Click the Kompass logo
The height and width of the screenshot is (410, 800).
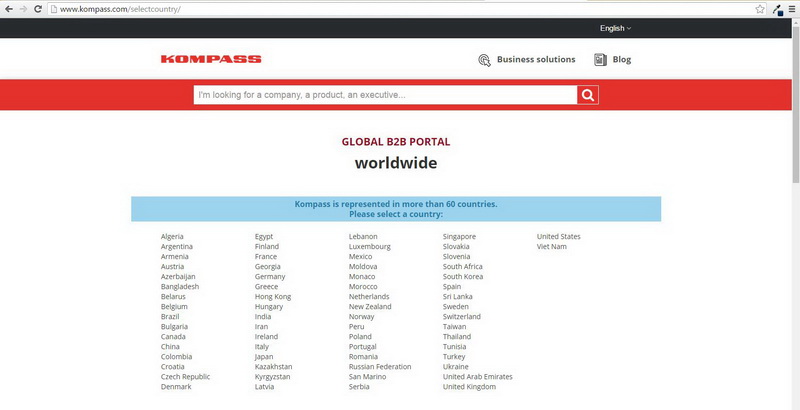(x=211, y=59)
